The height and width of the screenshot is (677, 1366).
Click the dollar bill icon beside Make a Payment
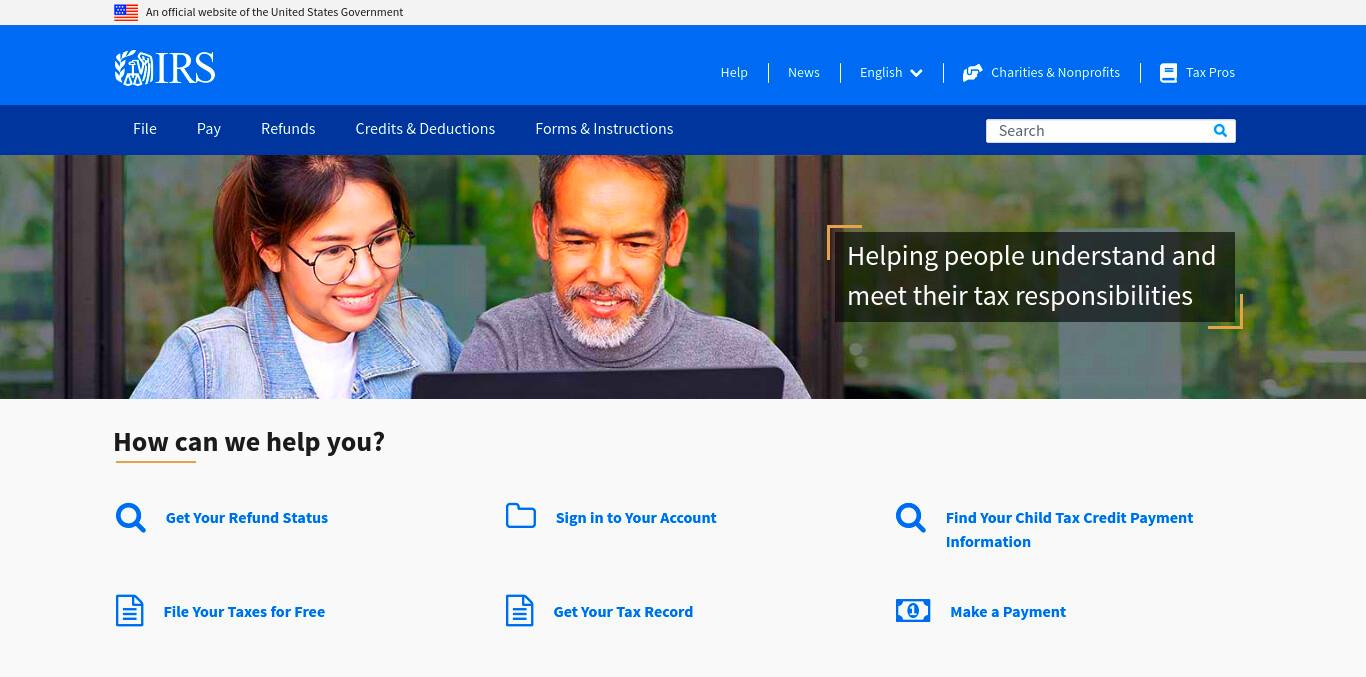point(913,610)
